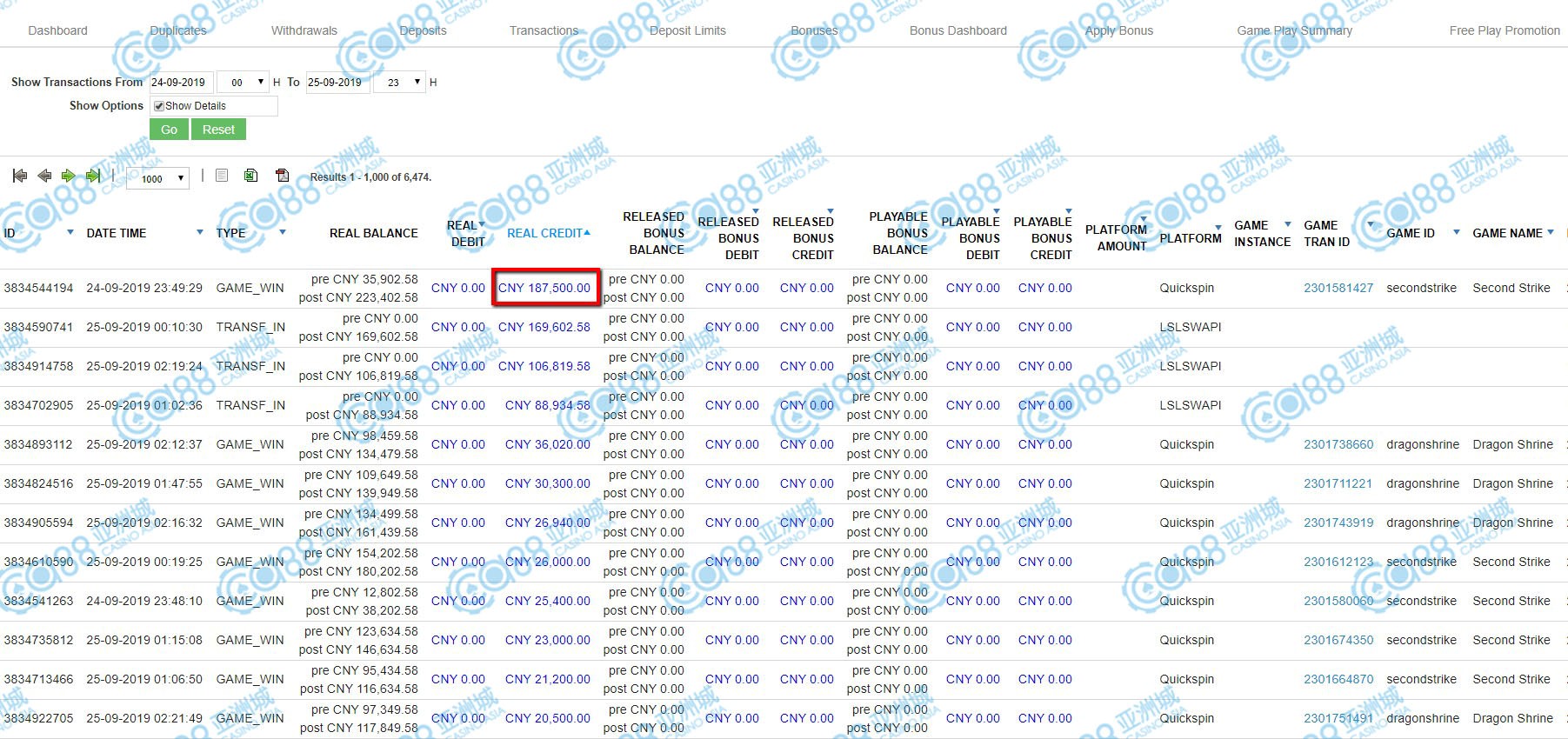This screenshot has height=739, width=1568.
Task: Click the CNY 88,934.58 real credit cell
Action: click(548, 405)
